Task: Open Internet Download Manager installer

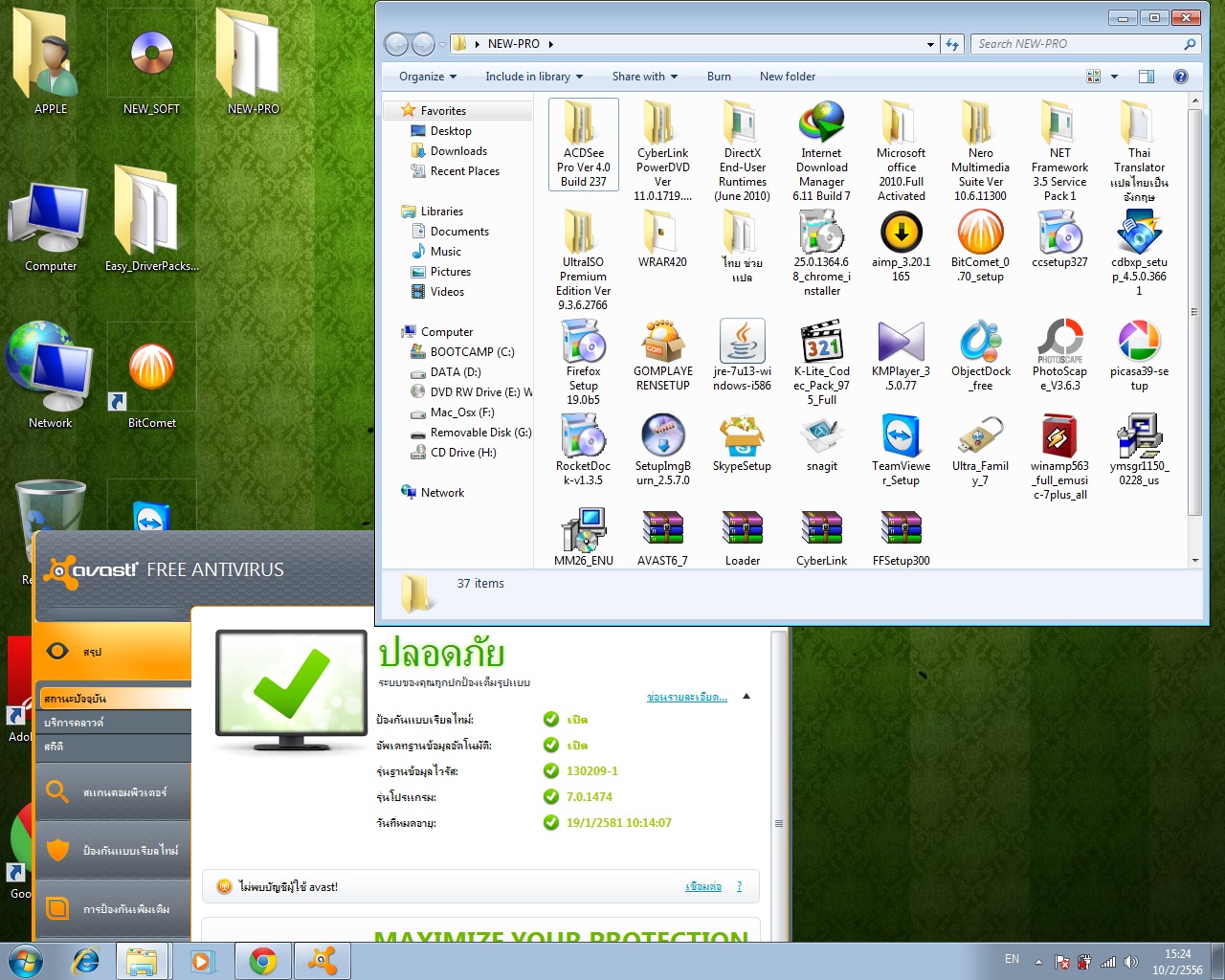Action: point(822,151)
